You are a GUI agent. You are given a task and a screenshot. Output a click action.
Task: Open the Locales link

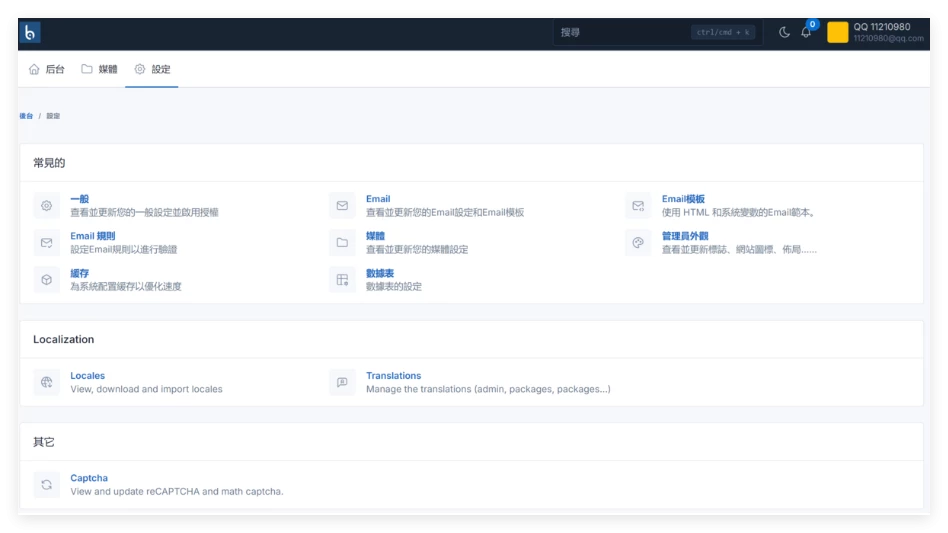[87, 376]
